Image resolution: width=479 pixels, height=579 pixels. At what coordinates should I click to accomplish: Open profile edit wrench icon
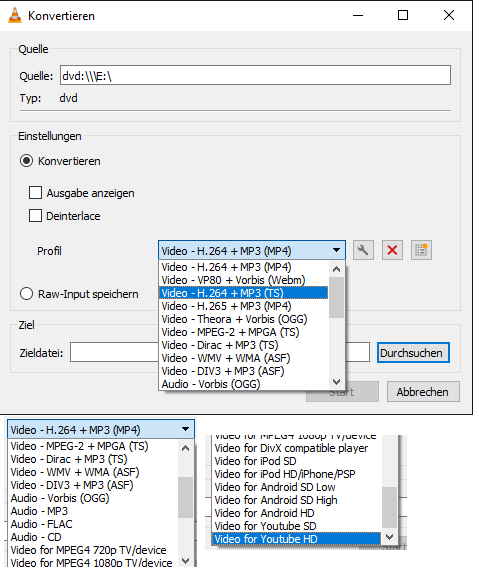click(x=363, y=250)
